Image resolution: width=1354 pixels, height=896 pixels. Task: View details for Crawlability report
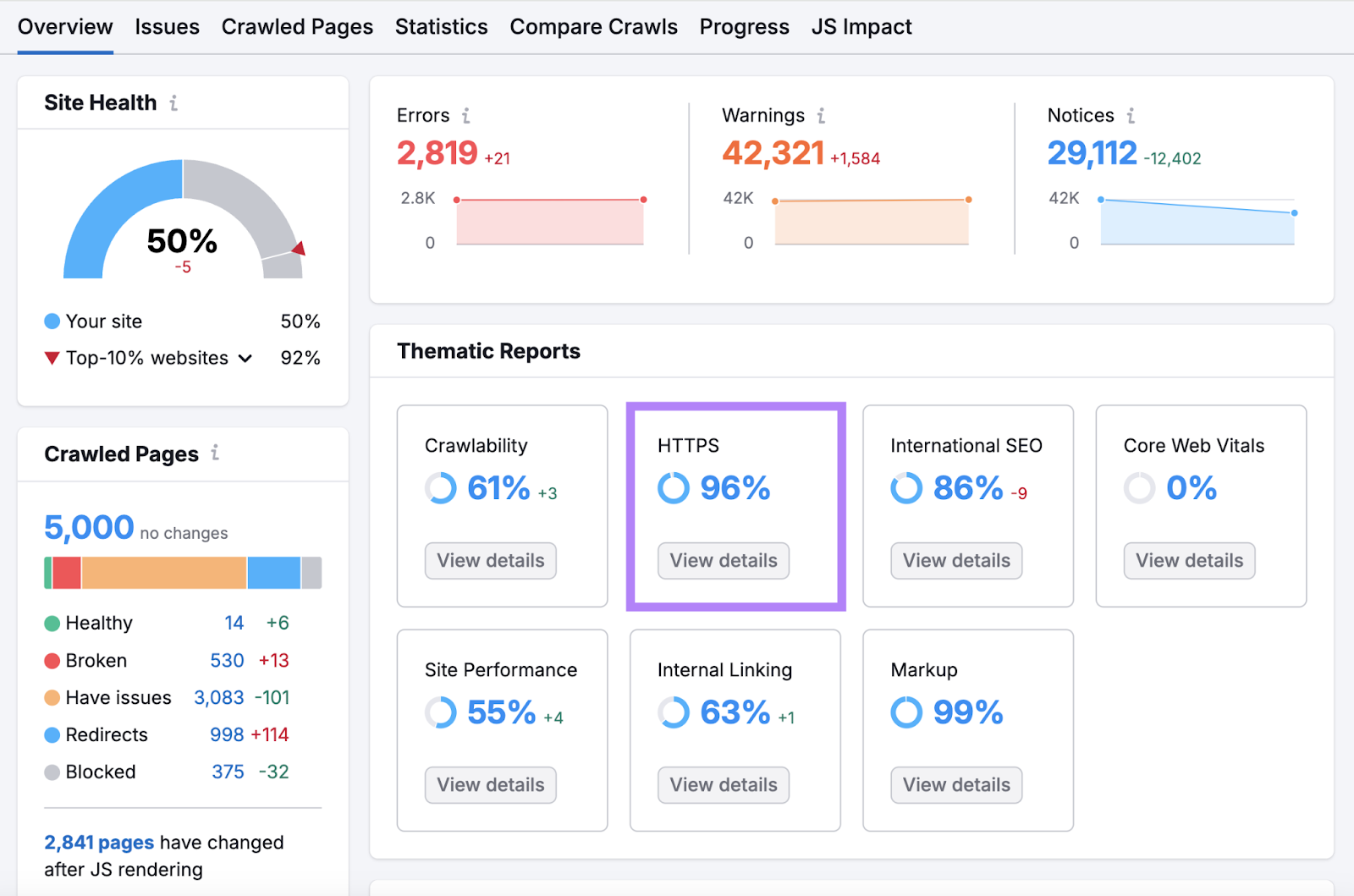coord(491,561)
